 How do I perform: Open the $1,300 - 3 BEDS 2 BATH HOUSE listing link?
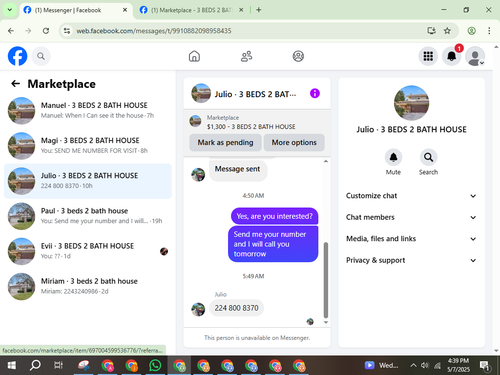coord(251,127)
